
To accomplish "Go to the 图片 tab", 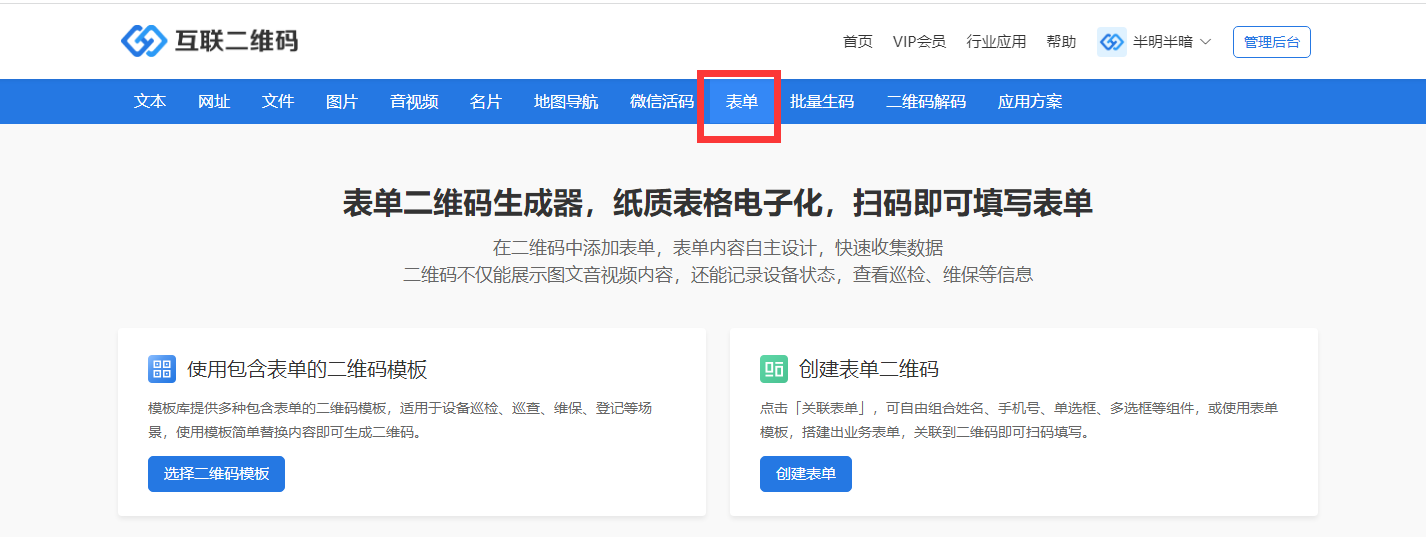I will click(x=342, y=101).
